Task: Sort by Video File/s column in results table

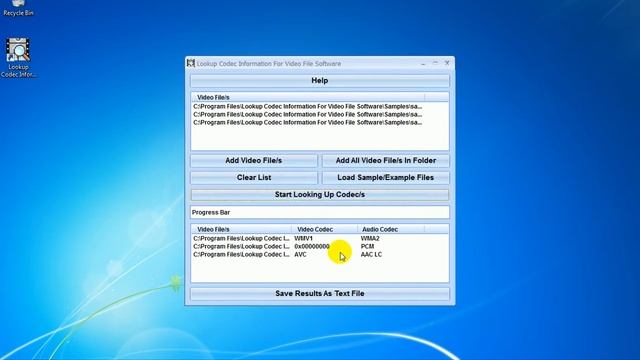Action: pos(241,229)
